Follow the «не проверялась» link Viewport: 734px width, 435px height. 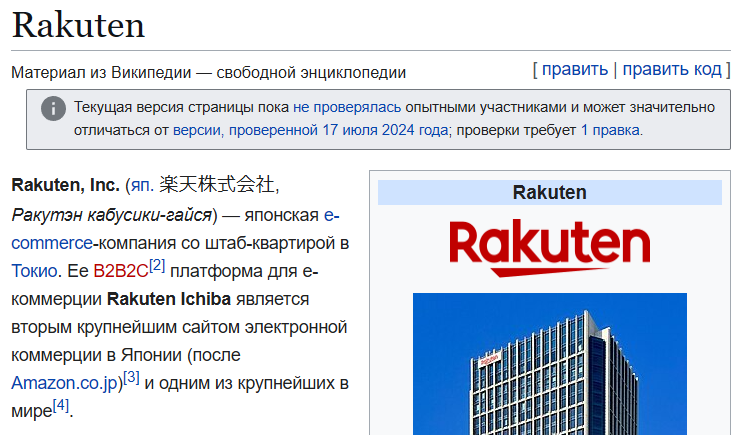tap(347, 107)
